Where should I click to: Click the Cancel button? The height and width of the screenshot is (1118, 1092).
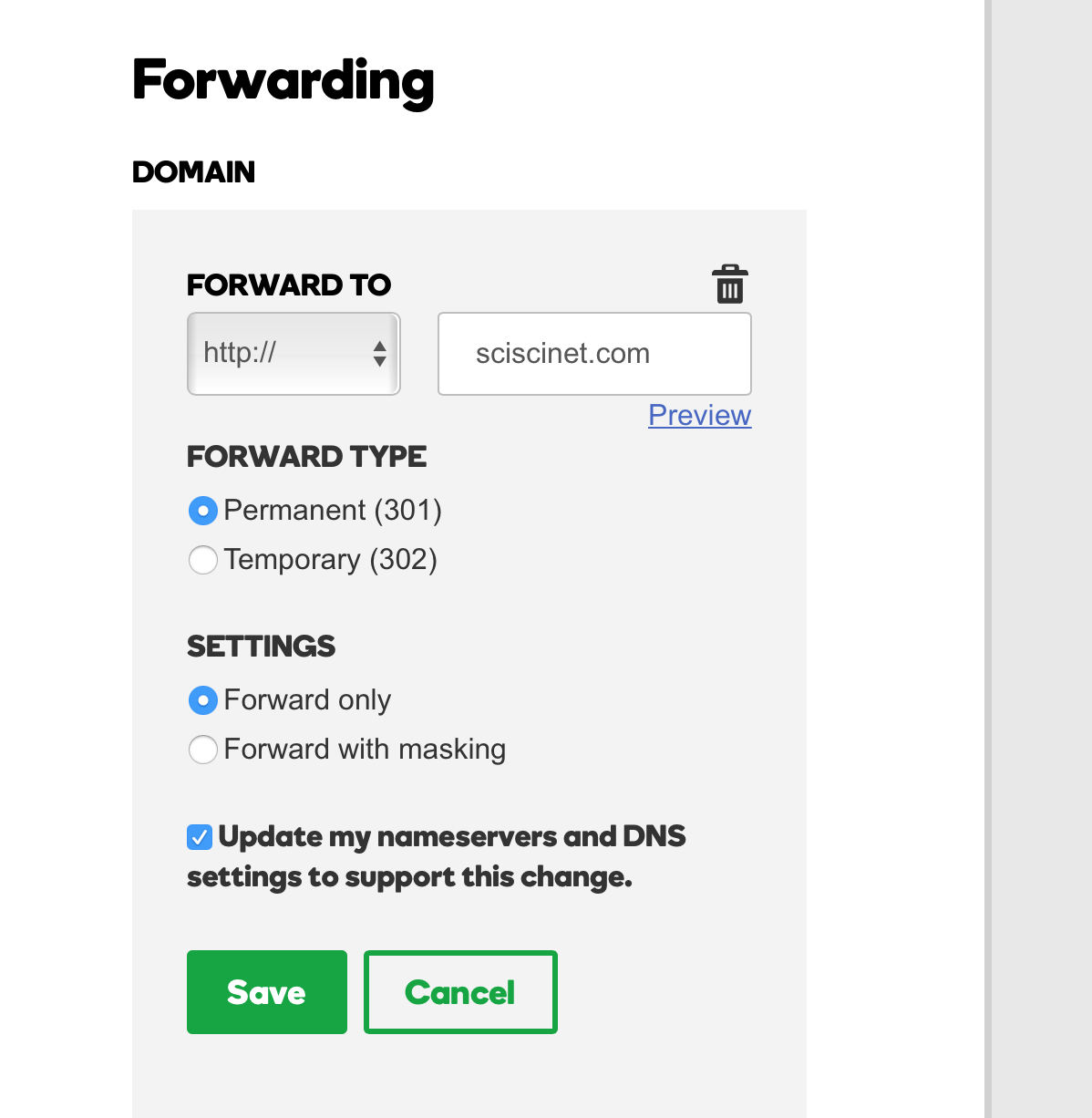click(x=460, y=992)
